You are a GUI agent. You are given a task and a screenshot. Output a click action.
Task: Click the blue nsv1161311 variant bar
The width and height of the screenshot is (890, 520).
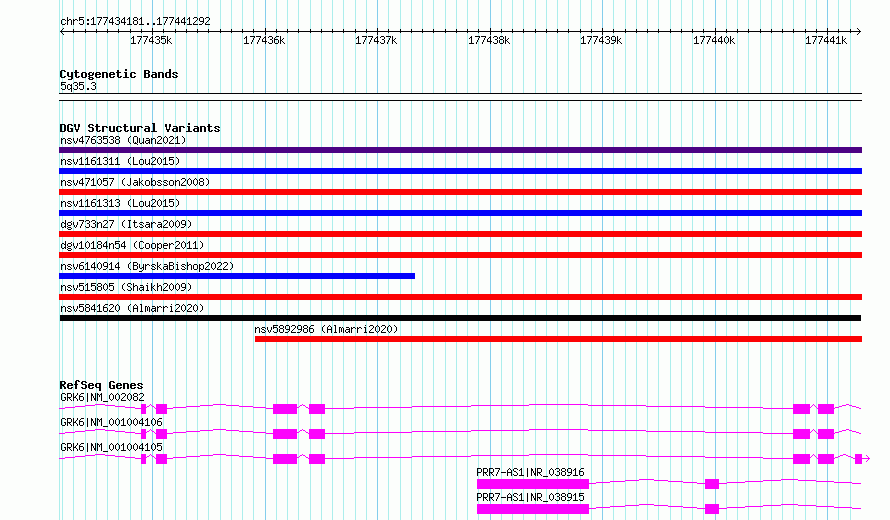(x=460, y=171)
